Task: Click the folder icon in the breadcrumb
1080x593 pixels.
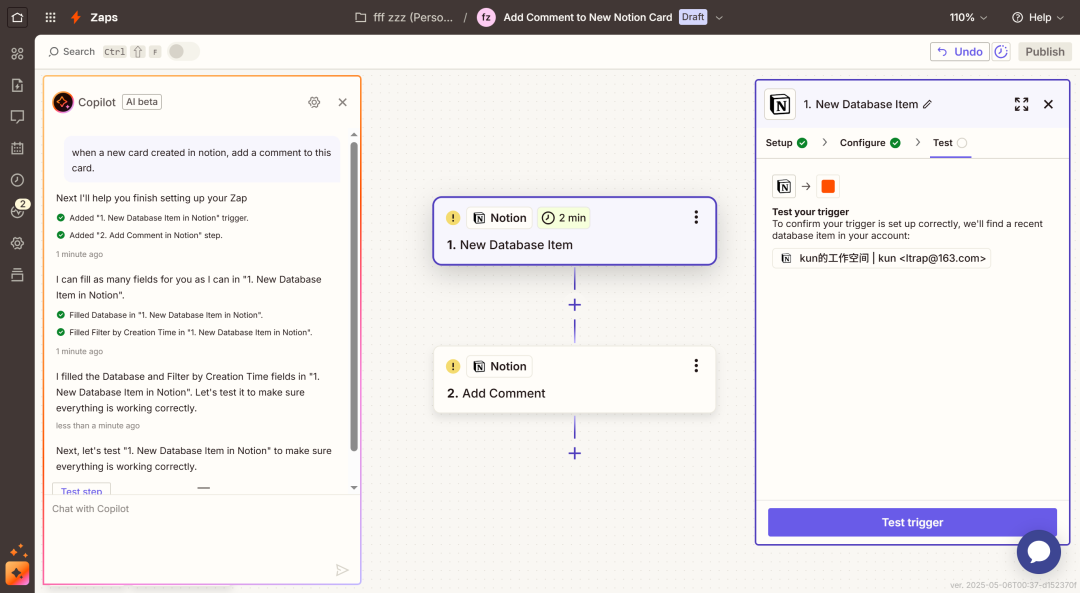Action: coord(360,17)
